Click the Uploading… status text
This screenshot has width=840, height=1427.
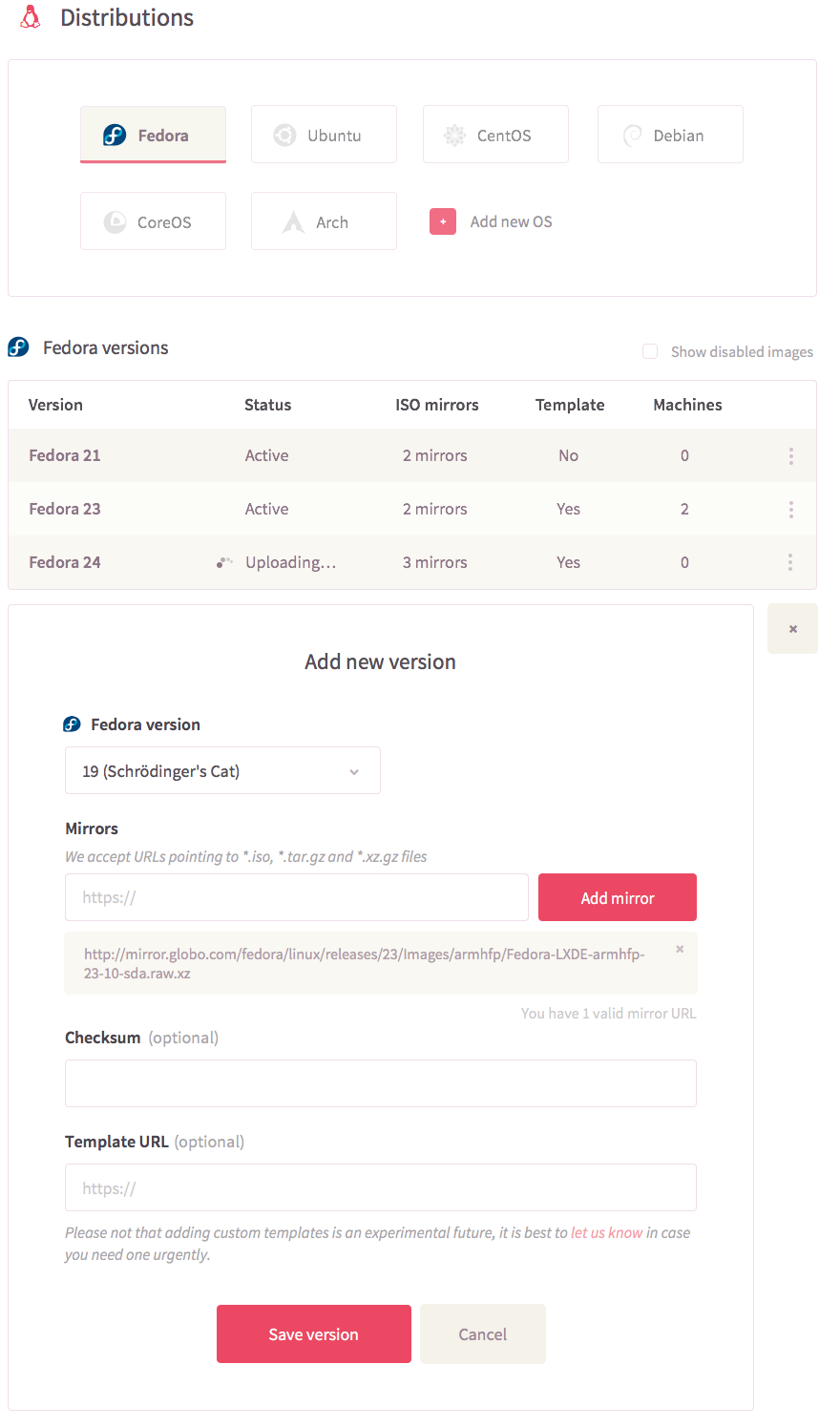tap(291, 562)
